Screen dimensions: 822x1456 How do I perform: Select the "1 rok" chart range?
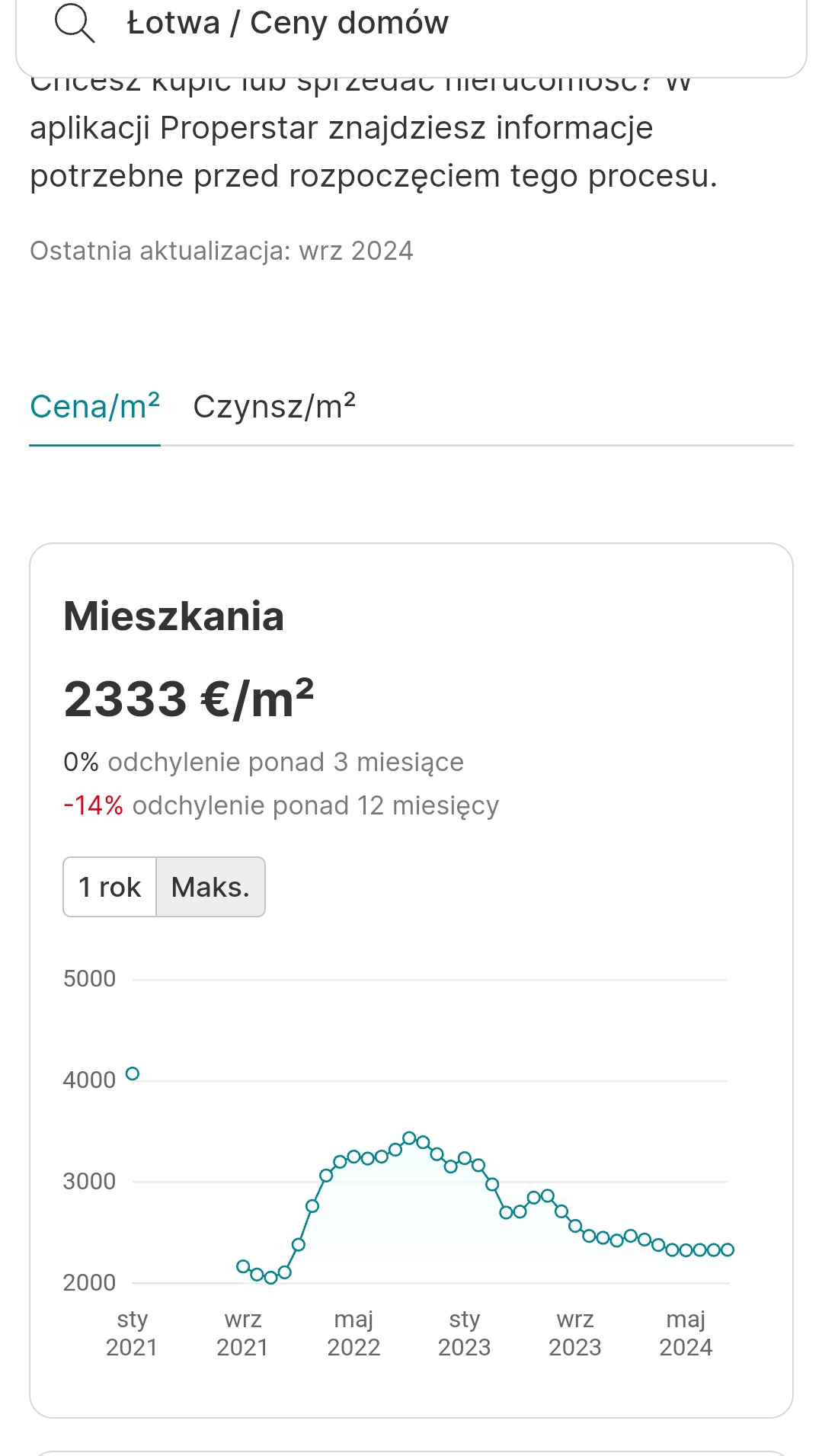(x=110, y=887)
